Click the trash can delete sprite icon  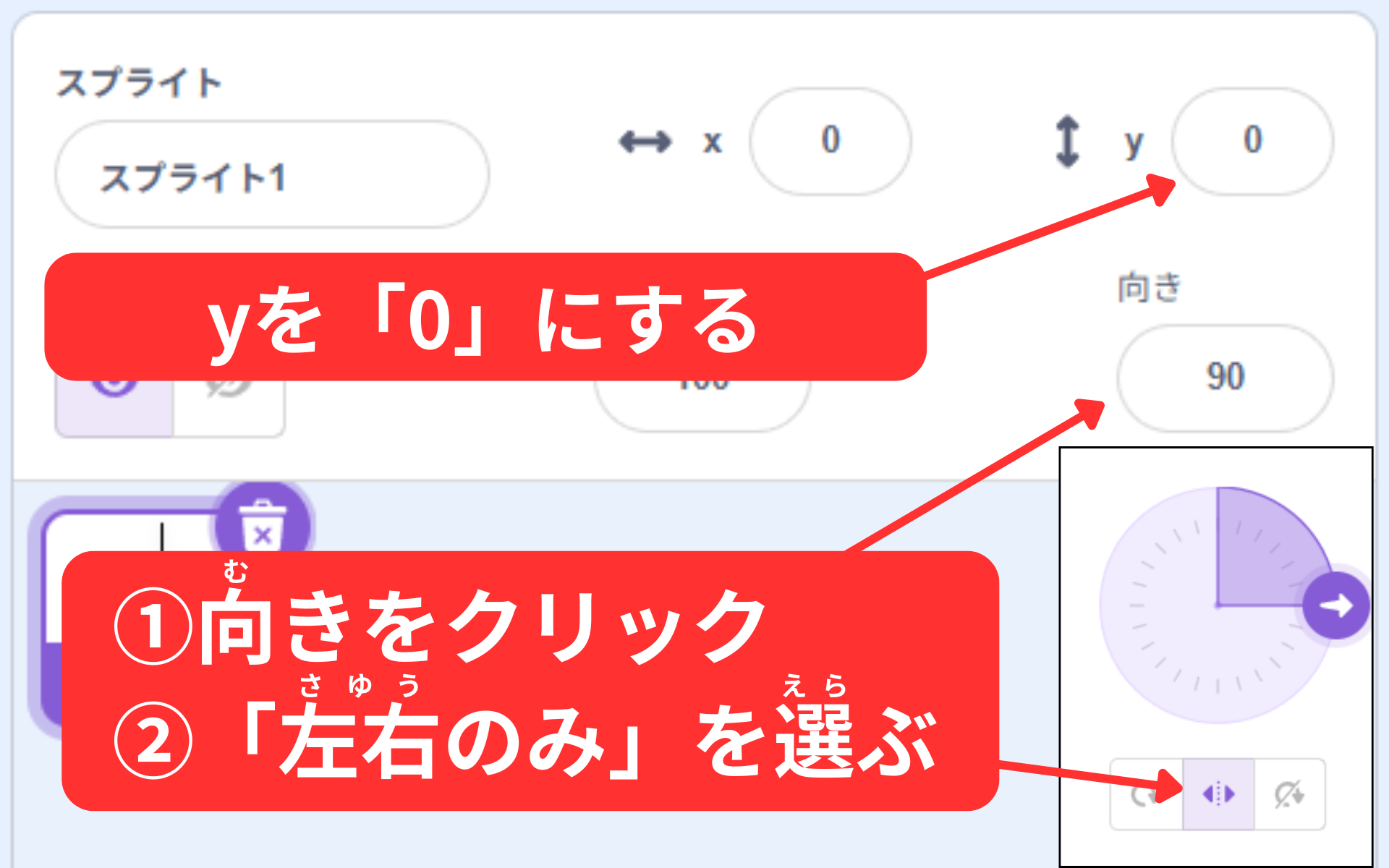click(x=263, y=525)
